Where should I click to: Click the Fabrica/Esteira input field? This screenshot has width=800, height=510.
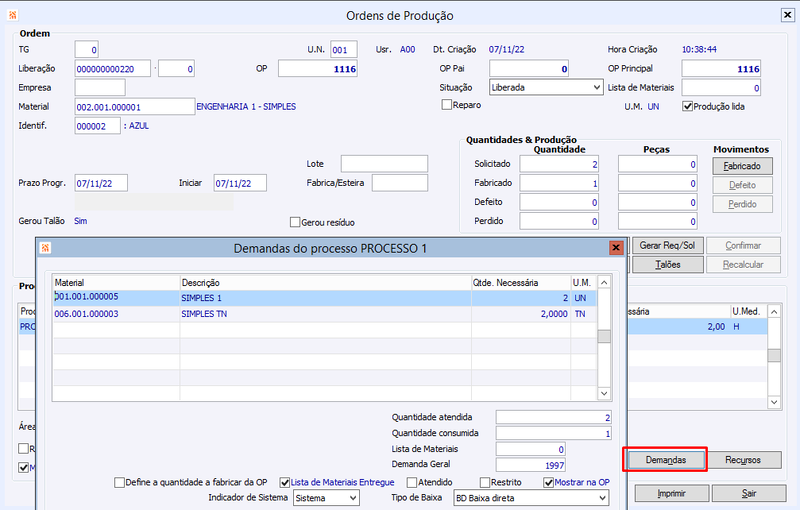tap(400, 183)
